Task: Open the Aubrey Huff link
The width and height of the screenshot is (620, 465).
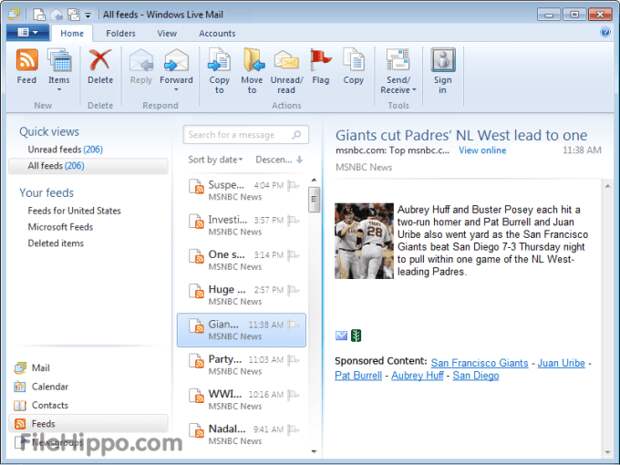Action: 418,376
